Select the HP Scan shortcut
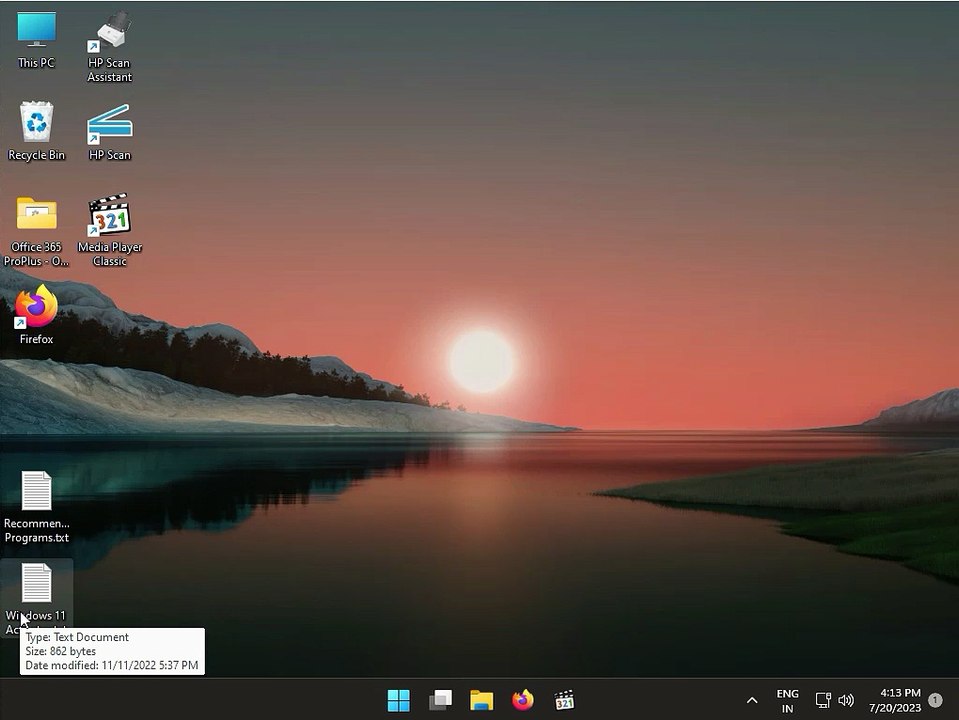Viewport: 959px width, 720px height. click(109, 131)
